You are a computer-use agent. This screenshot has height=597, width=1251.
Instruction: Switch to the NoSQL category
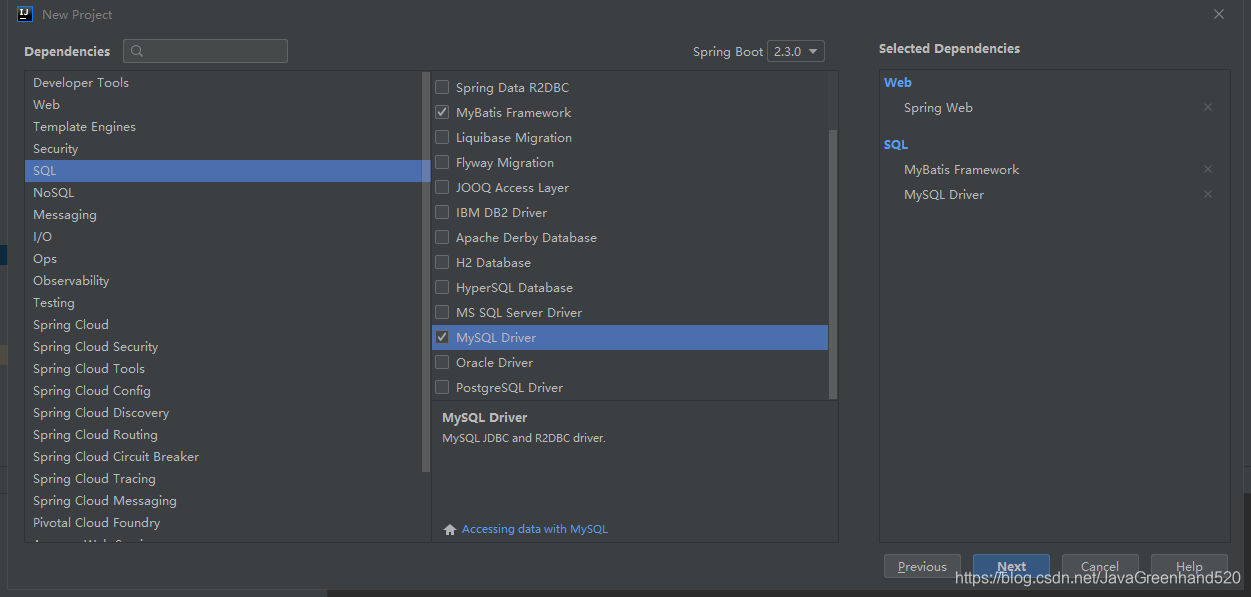point(227,192)
